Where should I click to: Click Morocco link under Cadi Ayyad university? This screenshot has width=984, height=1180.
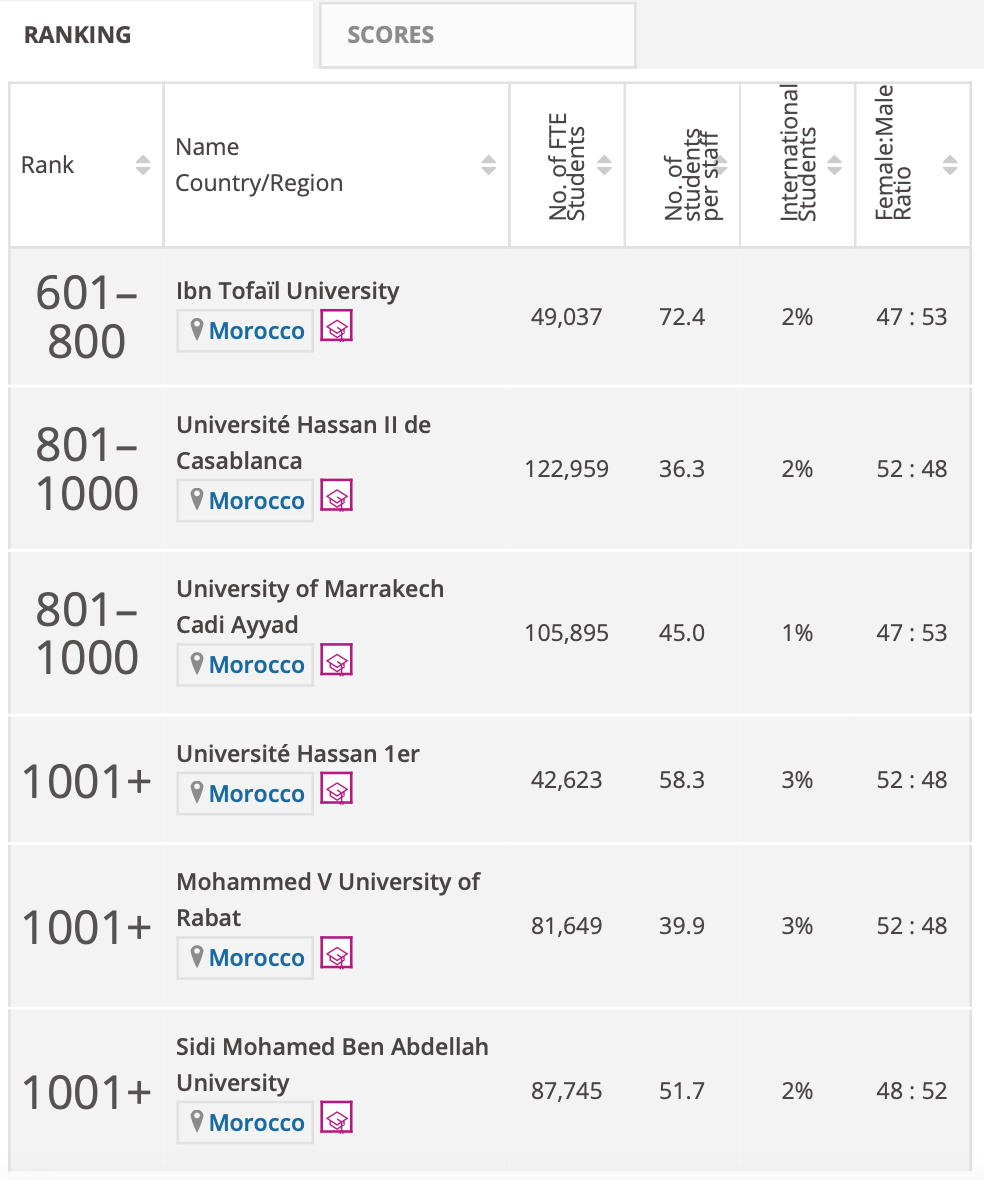(257, 665)
